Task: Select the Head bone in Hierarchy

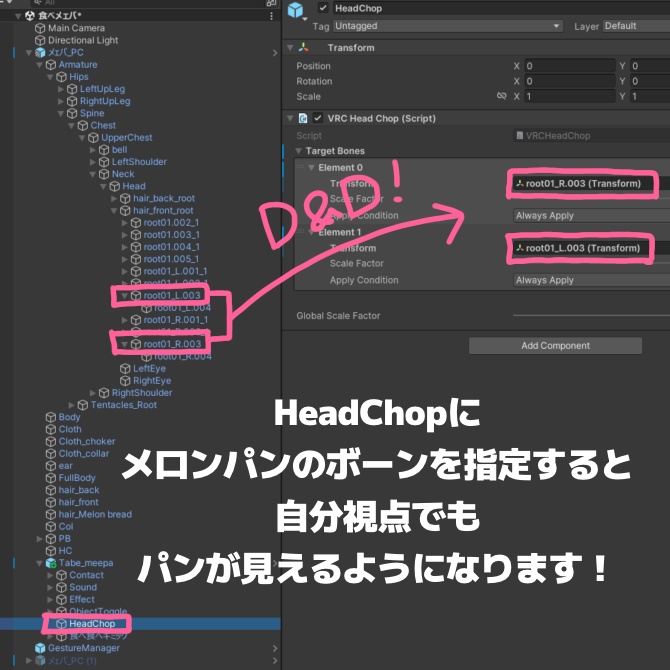Action: click(x=134, y=186)
